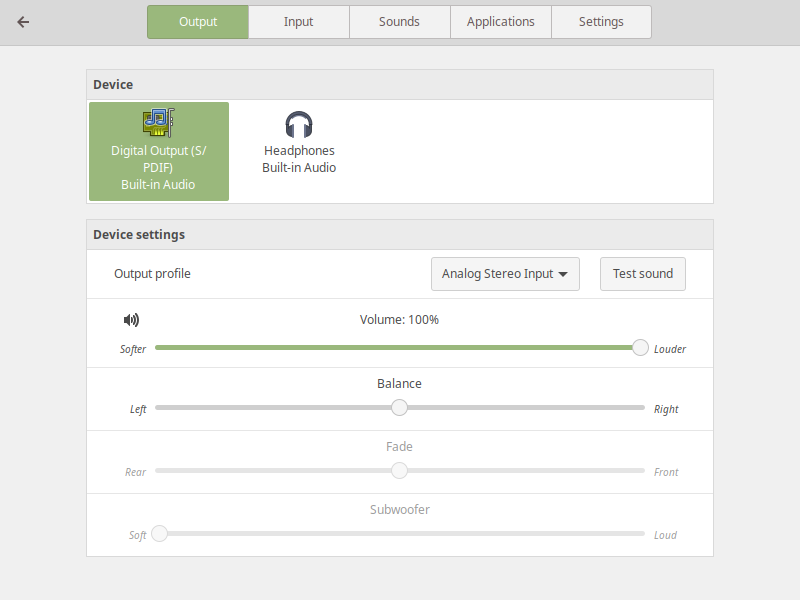Image resolution: width=800 pixels, height=600 pixels.
Task: Select the Headphones device icon
Action: [x=298, y=124]
